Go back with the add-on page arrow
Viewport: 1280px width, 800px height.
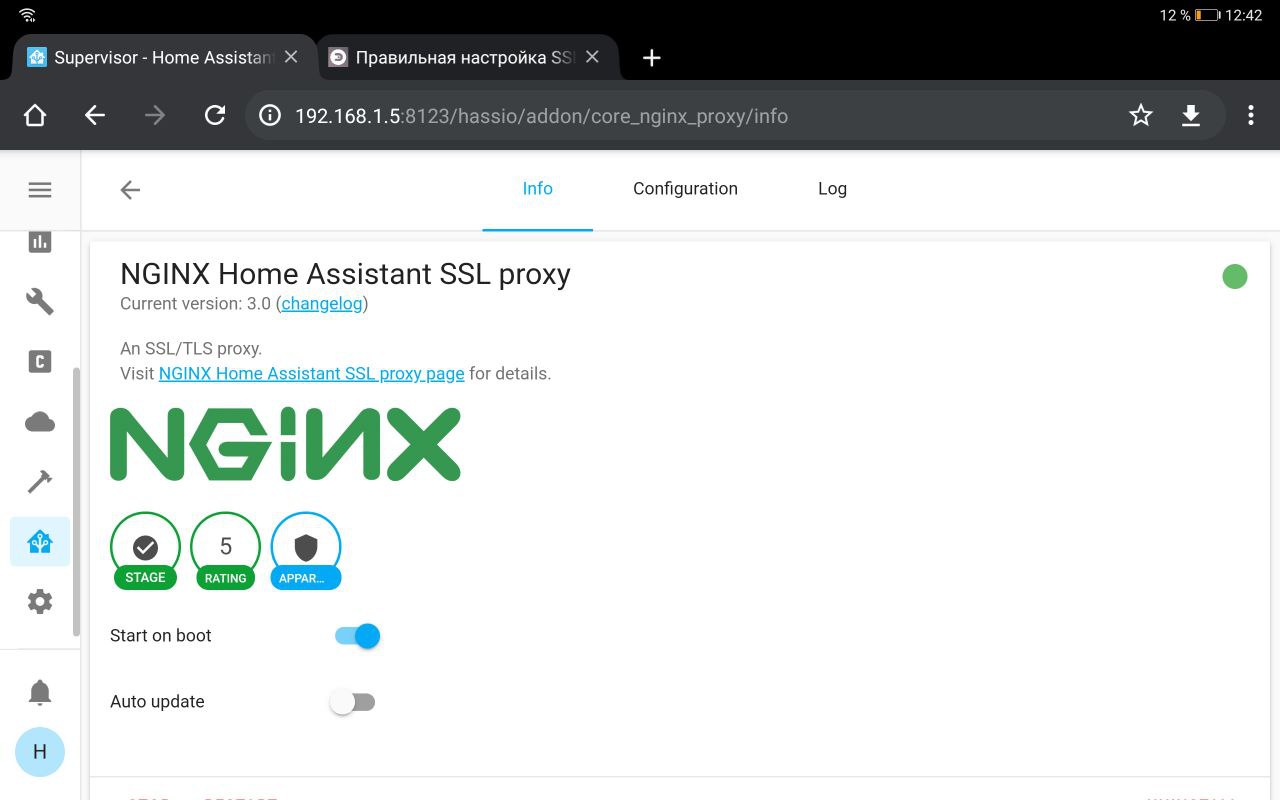130,190
